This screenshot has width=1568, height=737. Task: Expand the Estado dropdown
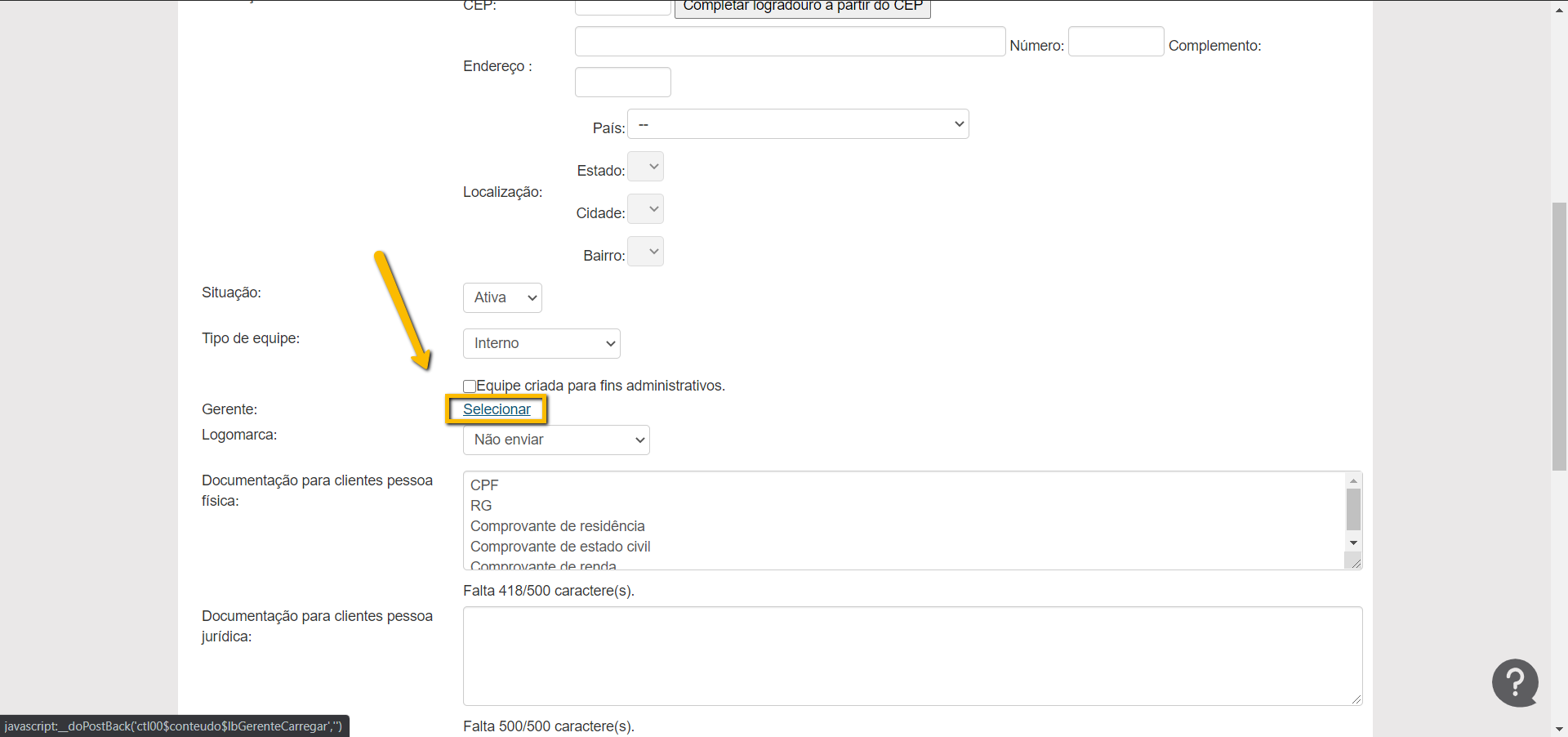(645, 167)
